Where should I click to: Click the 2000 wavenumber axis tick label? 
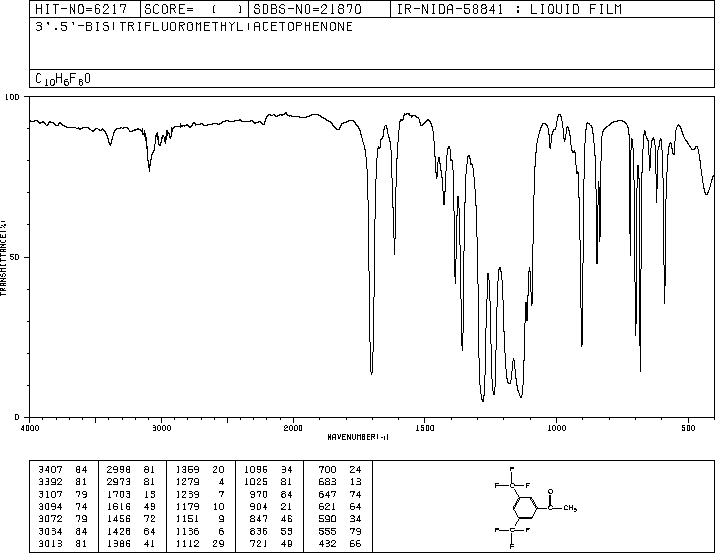tap(293, 428)
